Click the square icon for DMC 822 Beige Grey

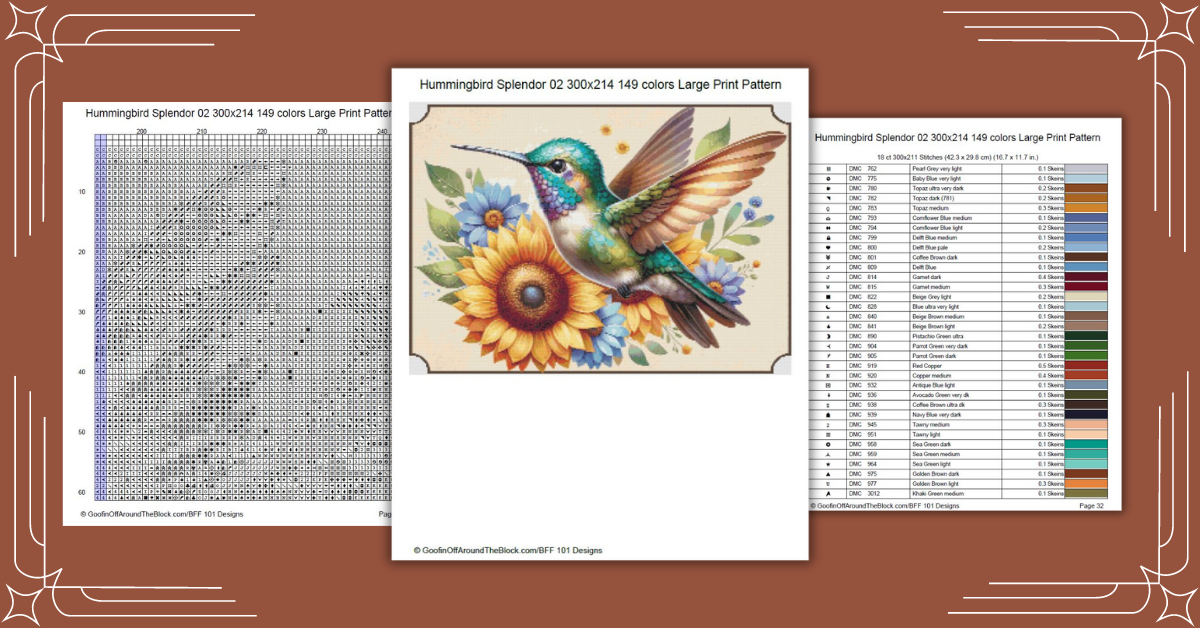828,297
